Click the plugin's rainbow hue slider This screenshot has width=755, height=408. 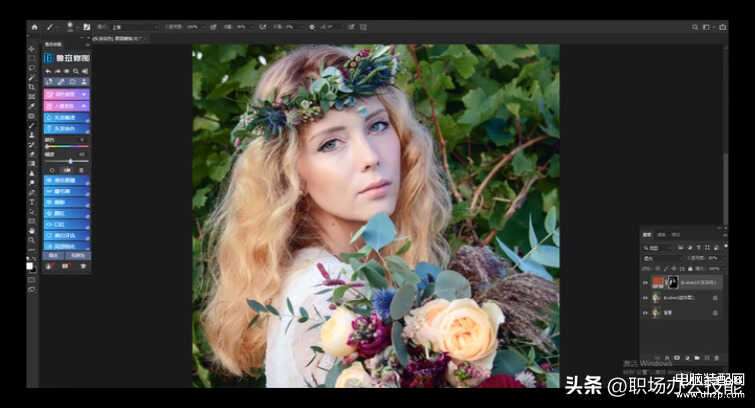[67, 146]
